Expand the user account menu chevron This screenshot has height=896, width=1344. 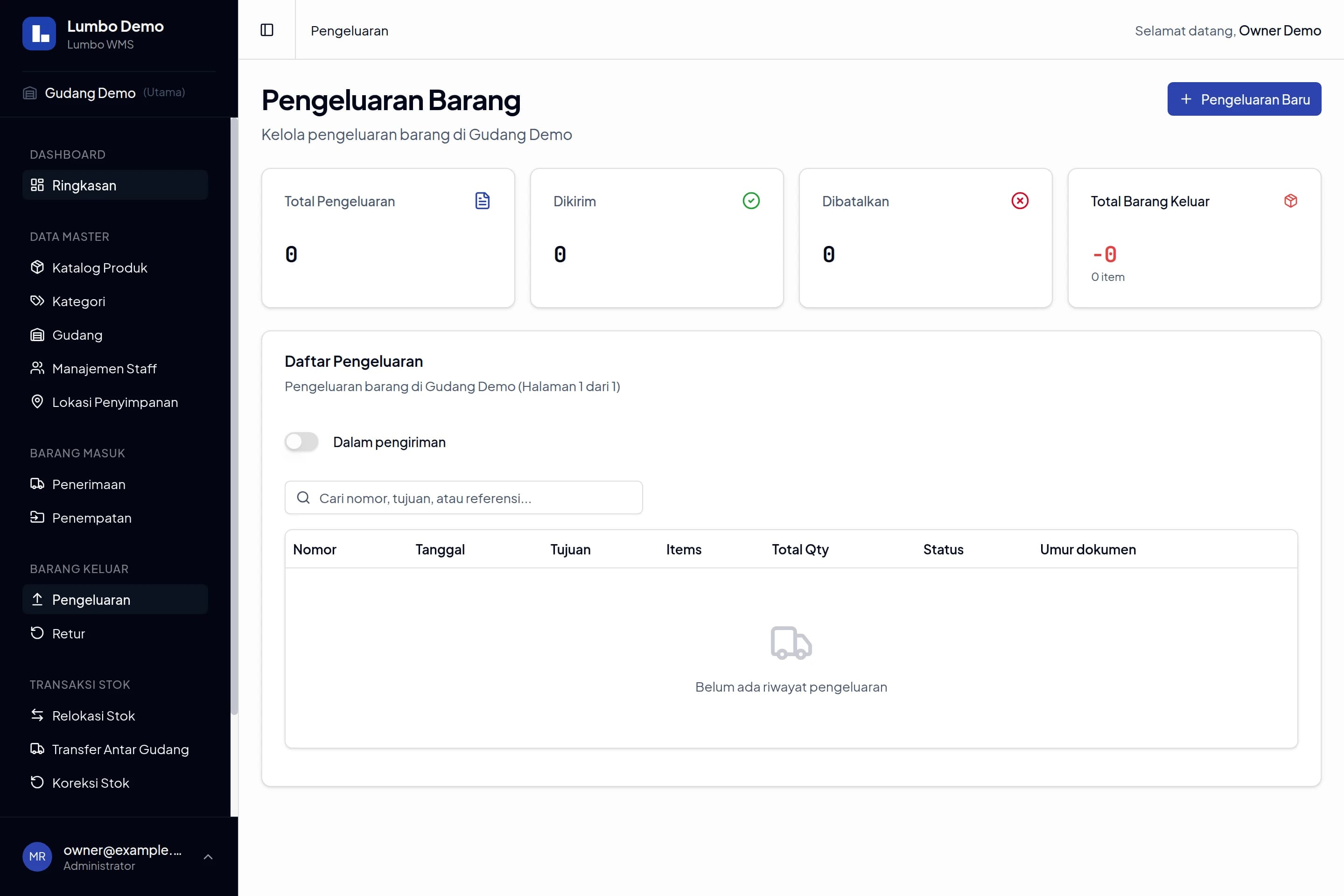pyautogui.click(x=208, y=857)
